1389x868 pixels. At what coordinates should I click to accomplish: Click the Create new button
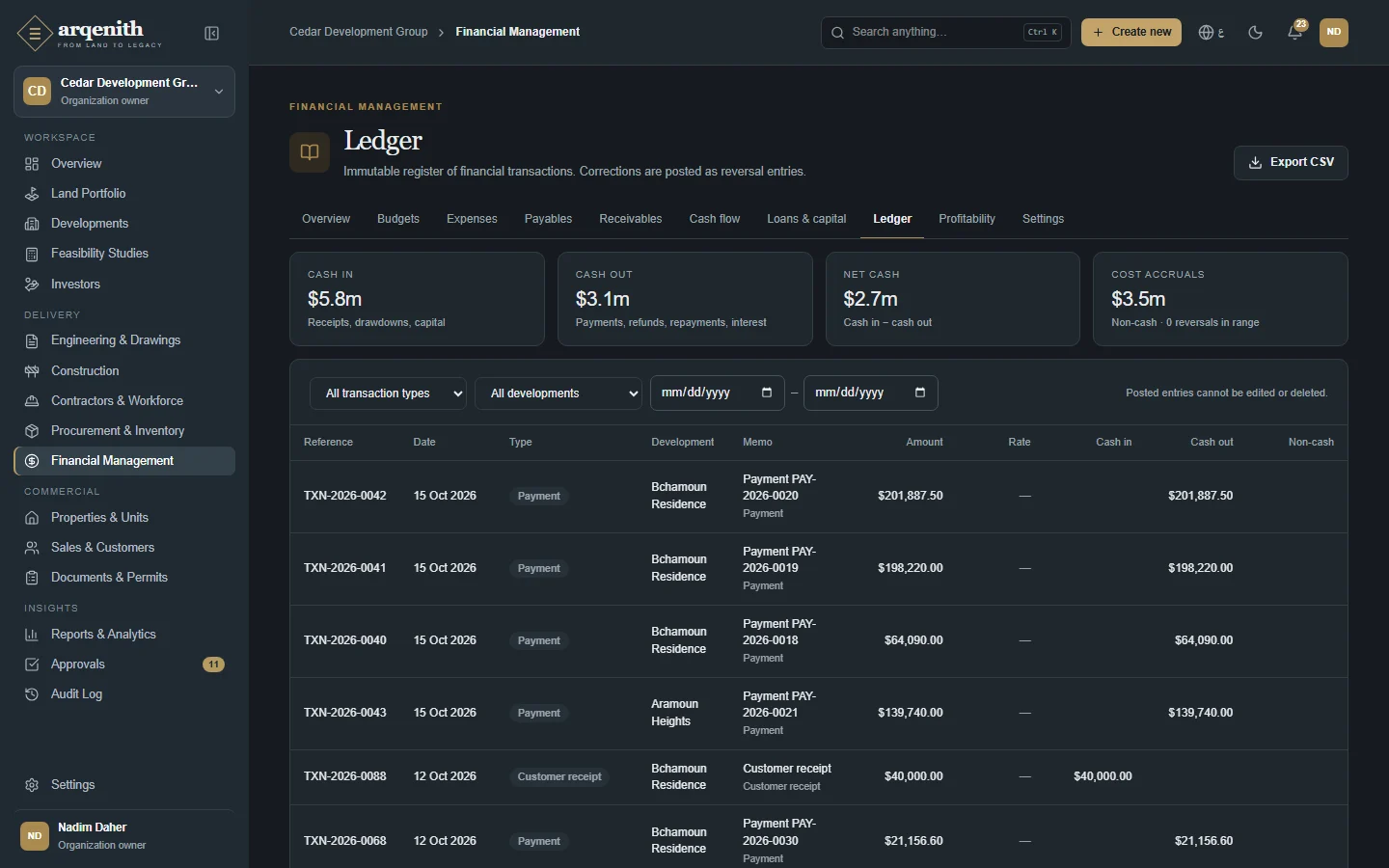pos(1131,32)
